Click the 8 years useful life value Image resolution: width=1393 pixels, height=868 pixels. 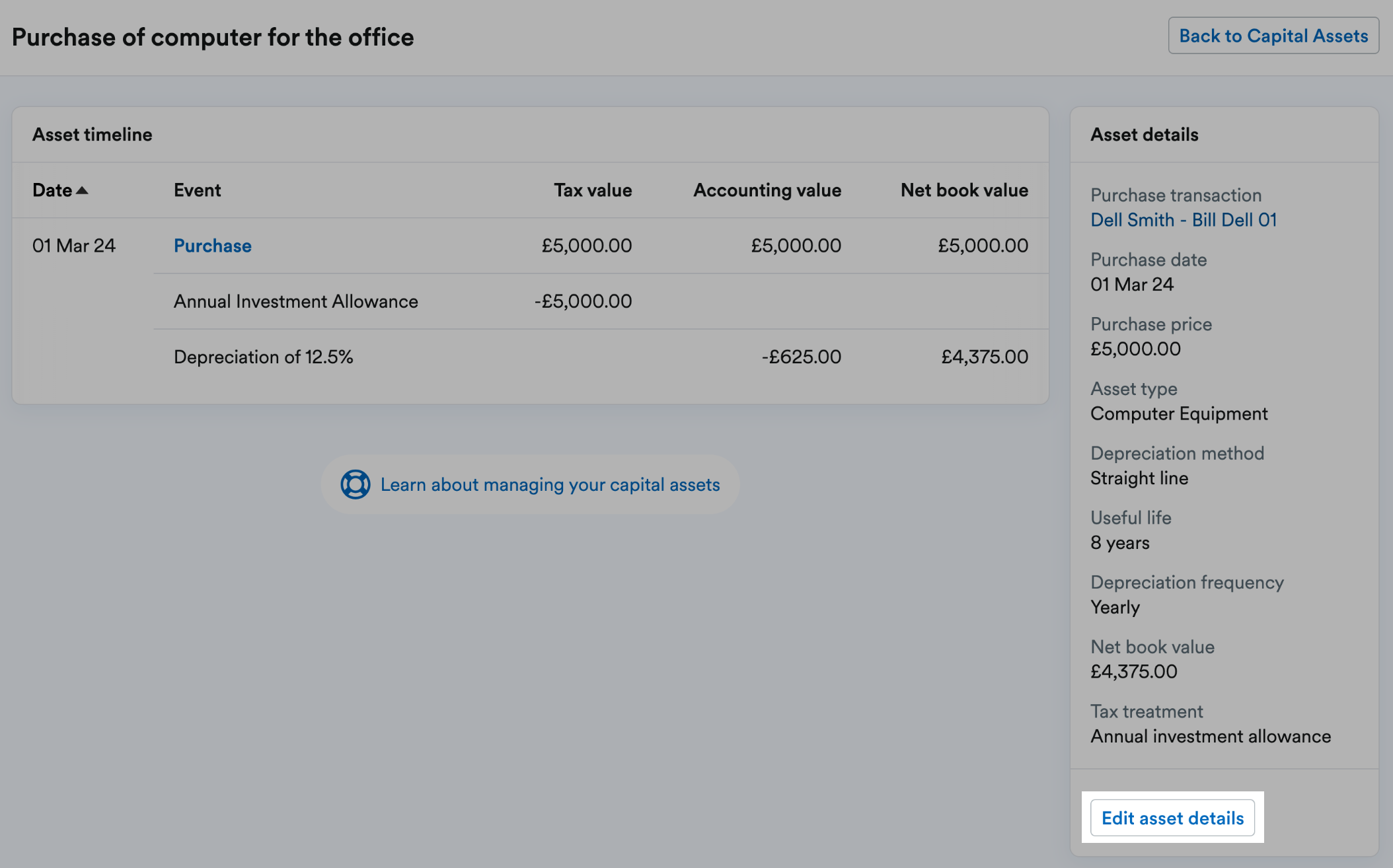point(1120,543)
